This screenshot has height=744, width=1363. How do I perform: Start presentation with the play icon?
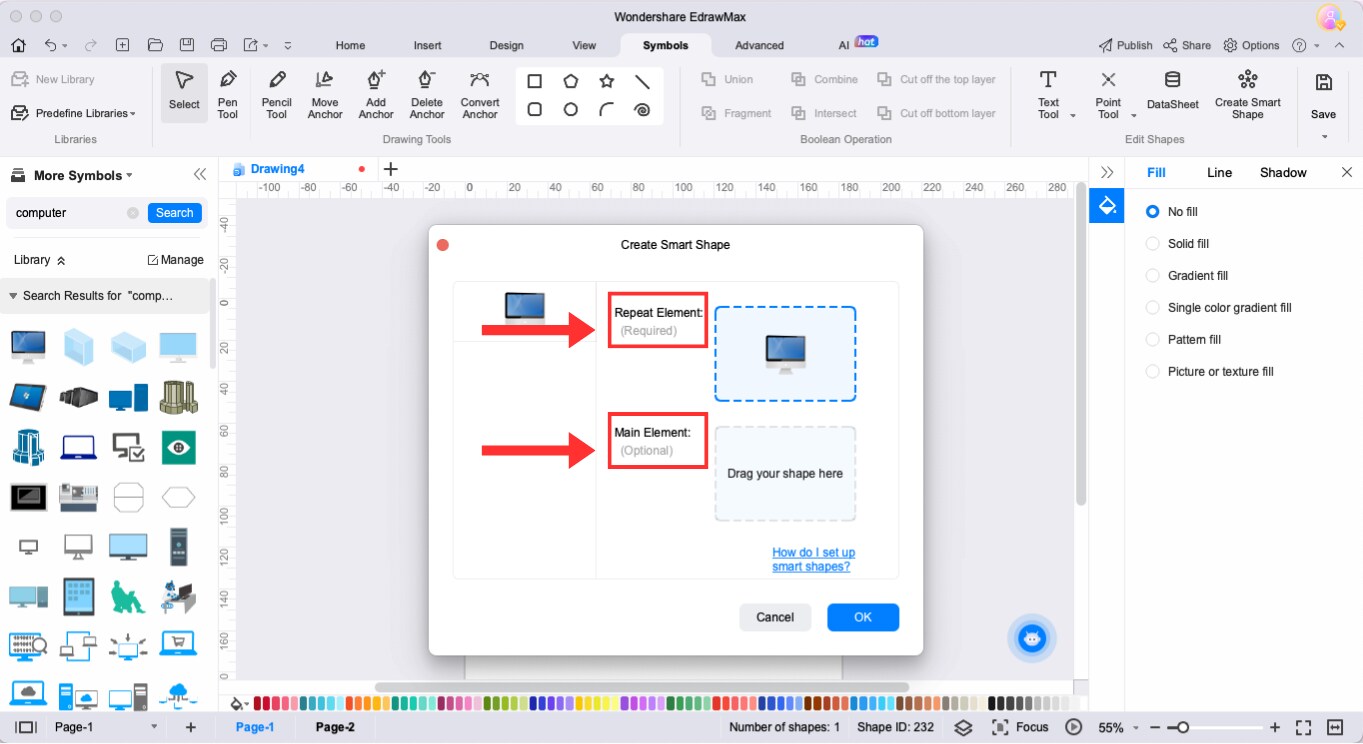1074,727
